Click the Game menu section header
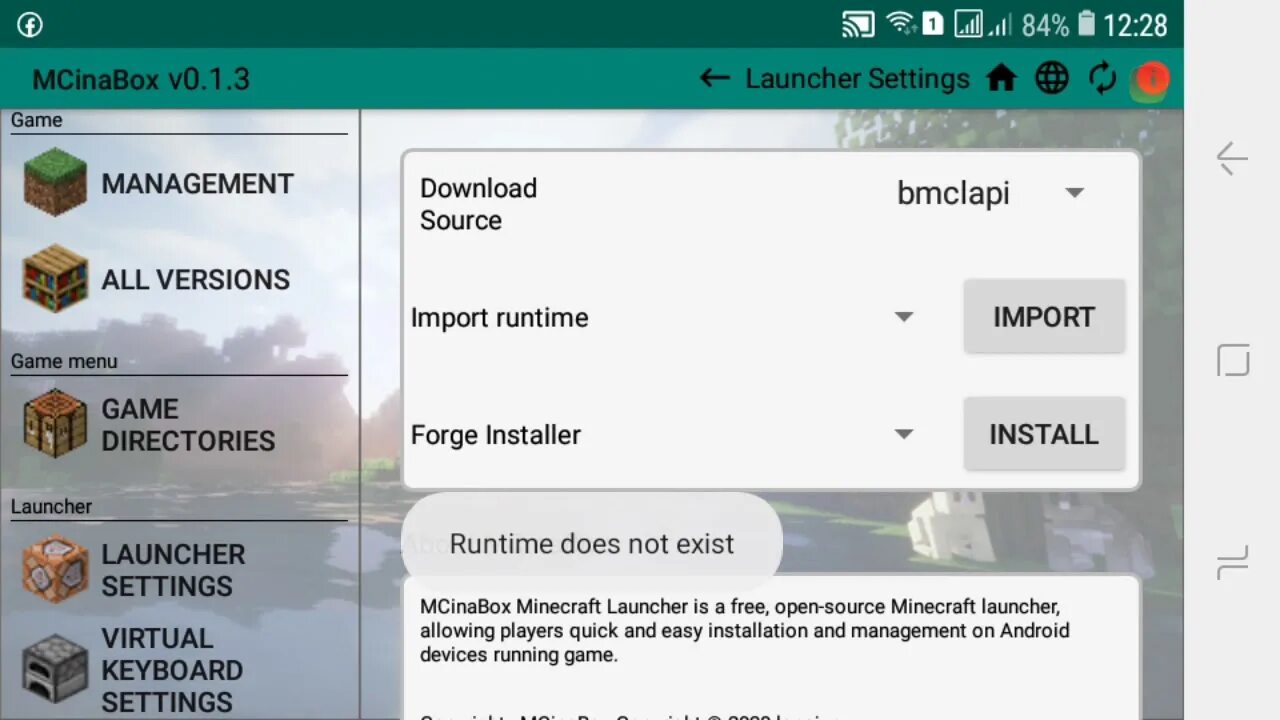The image size is (1280, 720). [64, 361]
